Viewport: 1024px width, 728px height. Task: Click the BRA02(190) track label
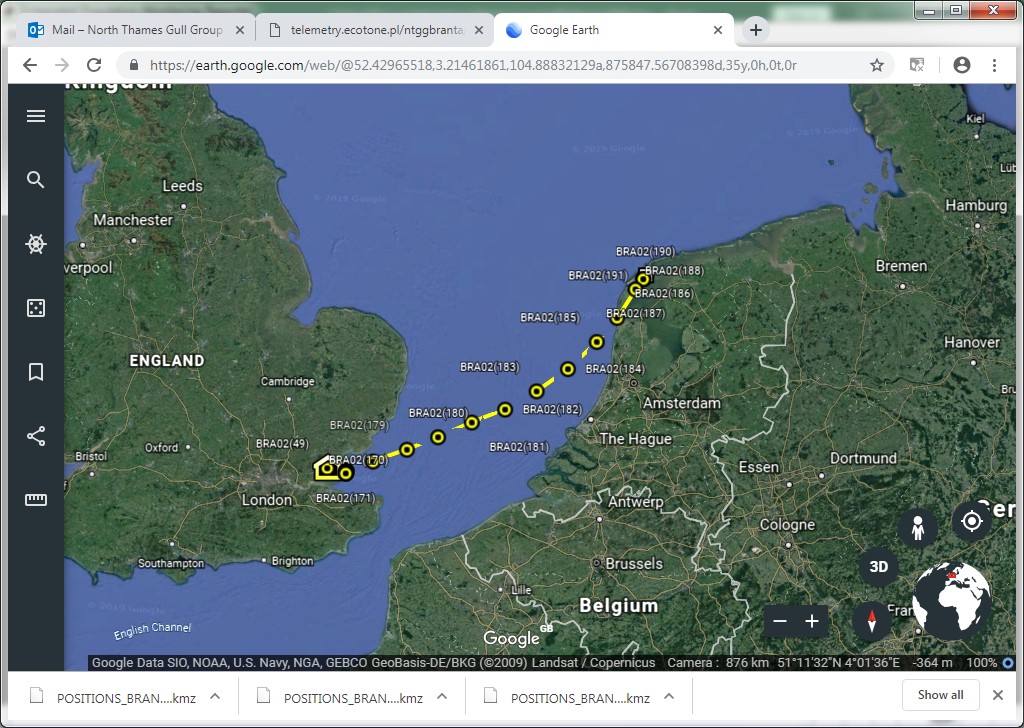pos(645,251)
